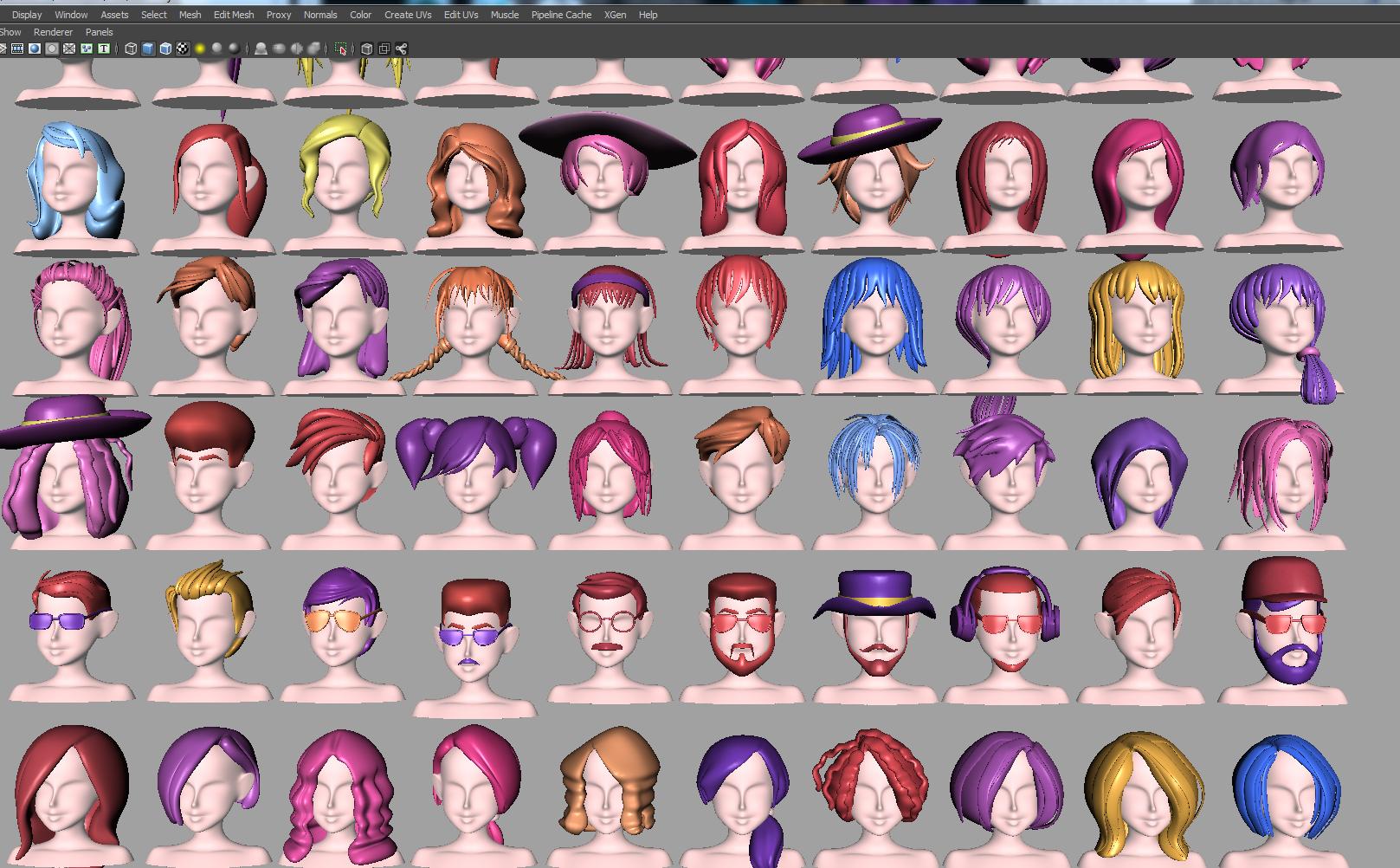Image resolution: width=1400 pixels, height=868 pixels.
Task: Select the head with orange braided pigtails
Action: click(x=468, y=325)
